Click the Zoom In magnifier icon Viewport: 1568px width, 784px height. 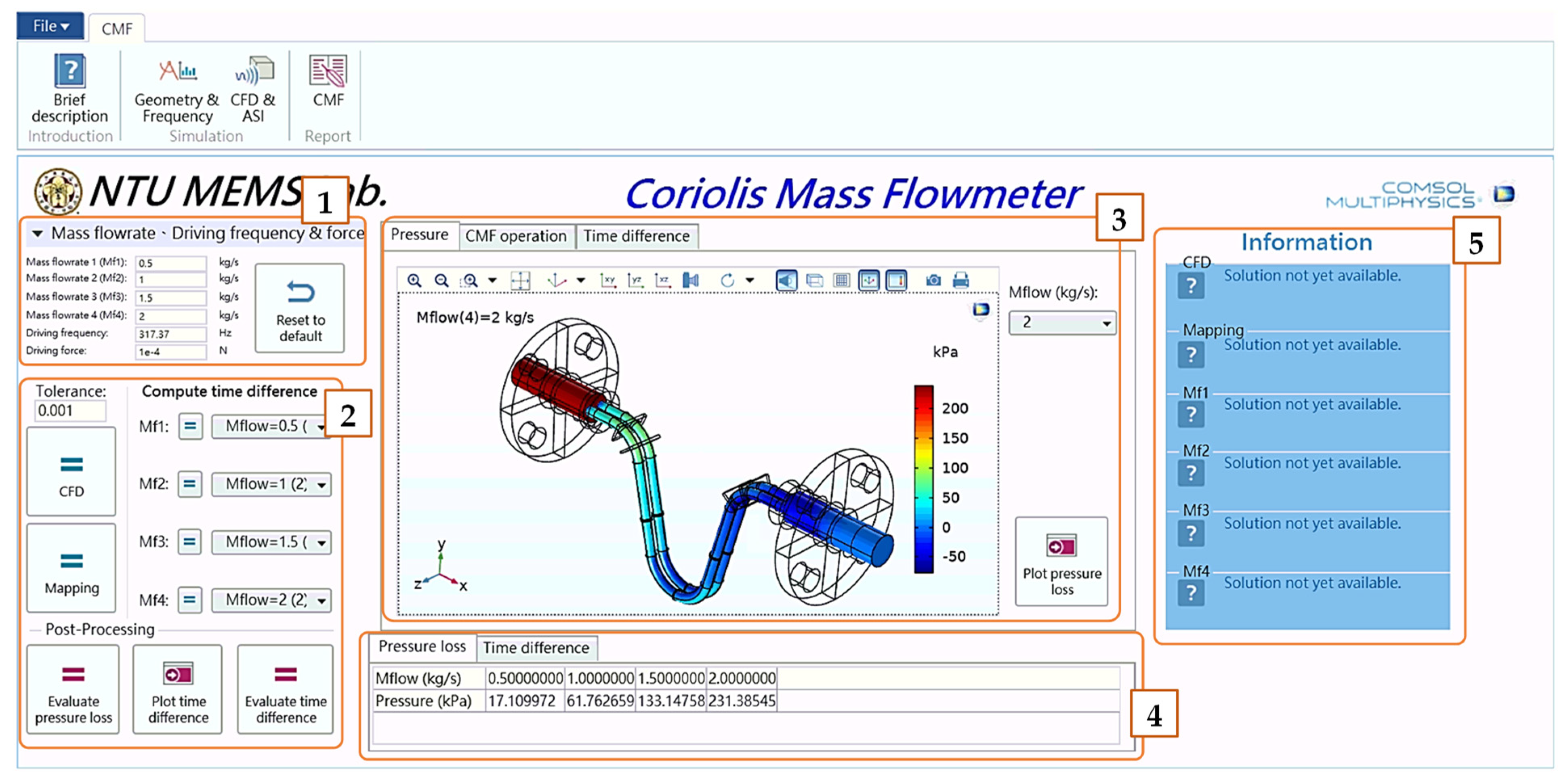(x=414, y=281)
